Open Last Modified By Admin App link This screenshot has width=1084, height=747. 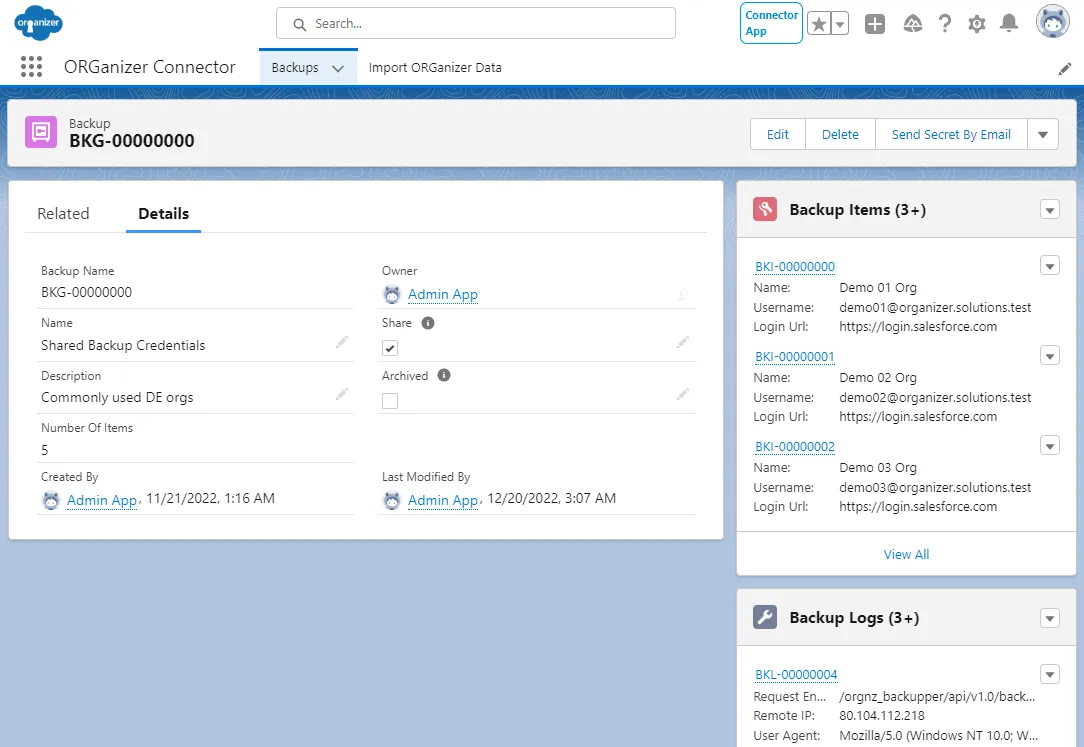pos(442,500)
